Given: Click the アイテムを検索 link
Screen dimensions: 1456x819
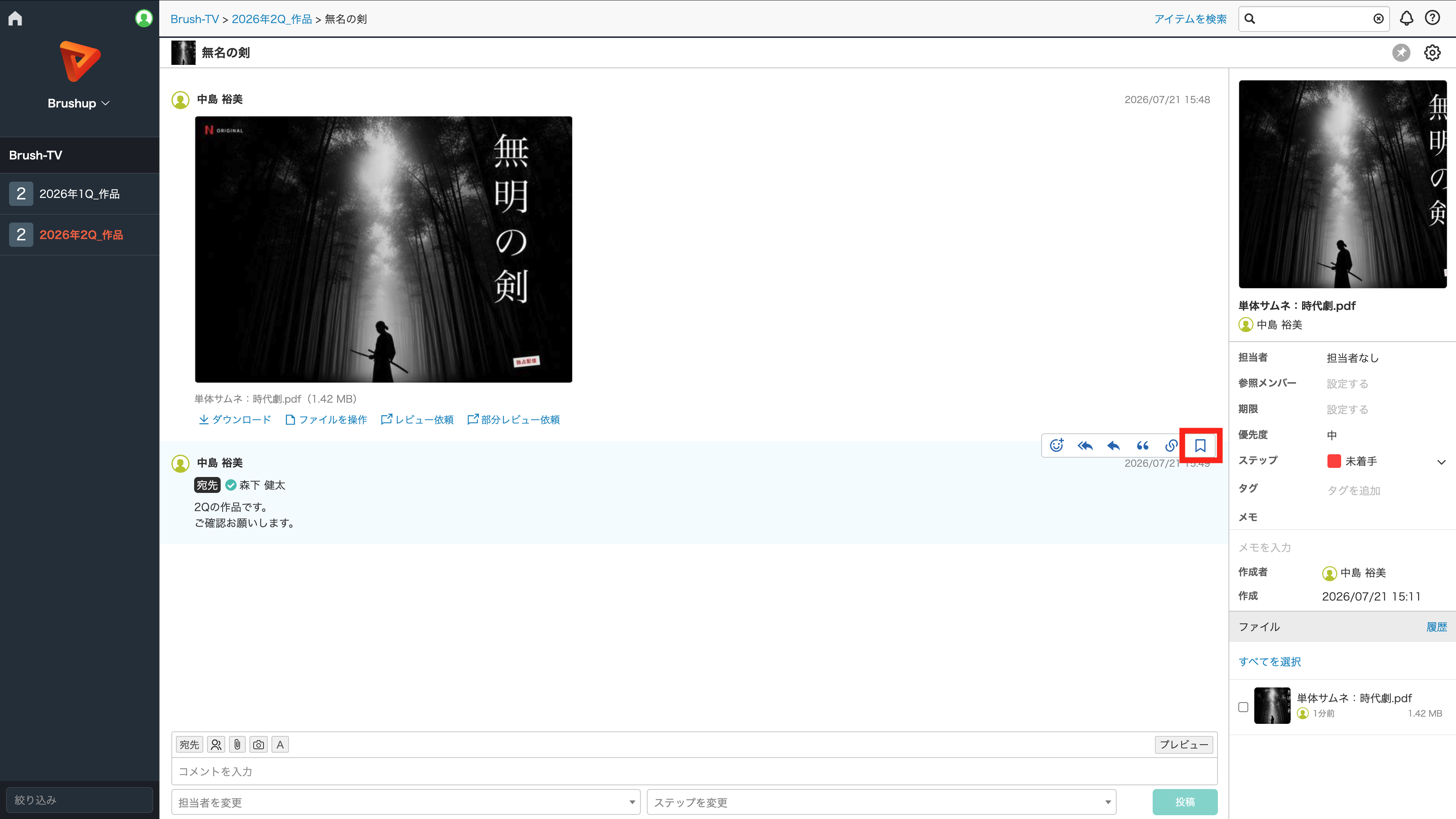Looking at the screenshot, I should tap(1190, 19).
